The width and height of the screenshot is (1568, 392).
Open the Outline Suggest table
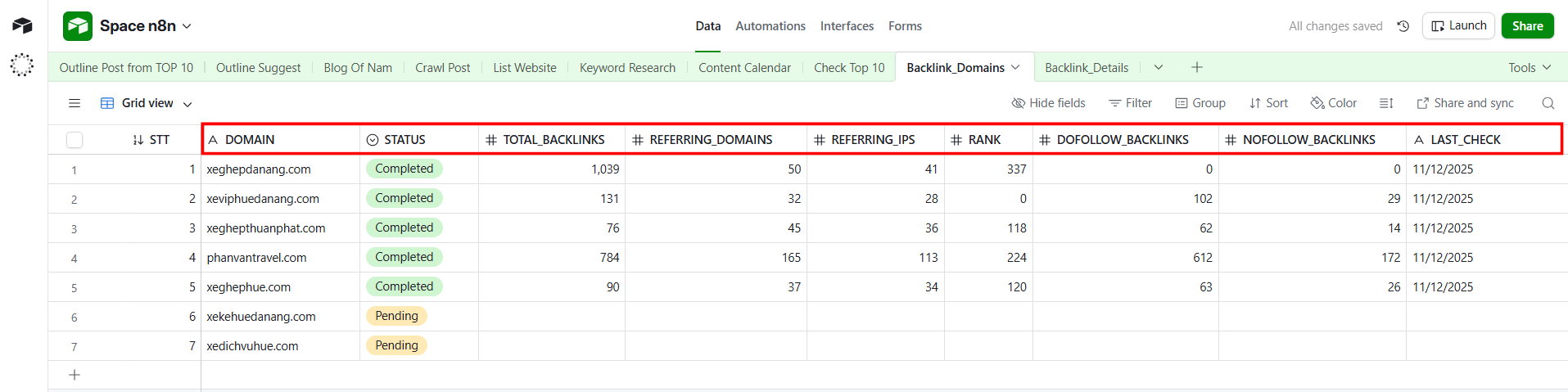(x=258, y=68)
